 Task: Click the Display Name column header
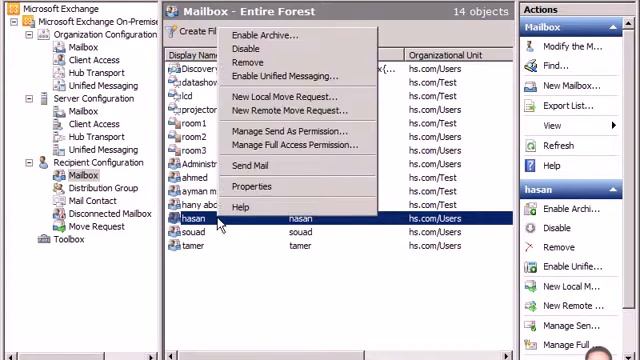(192, 55)
